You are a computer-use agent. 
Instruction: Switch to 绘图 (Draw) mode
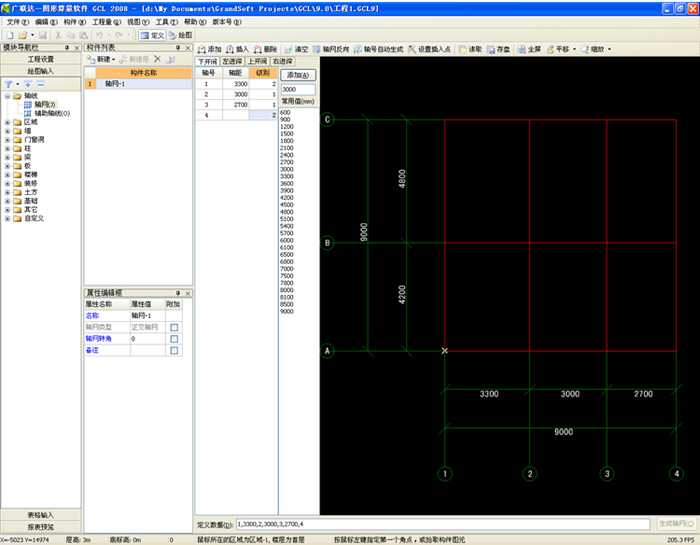(180, 35)
